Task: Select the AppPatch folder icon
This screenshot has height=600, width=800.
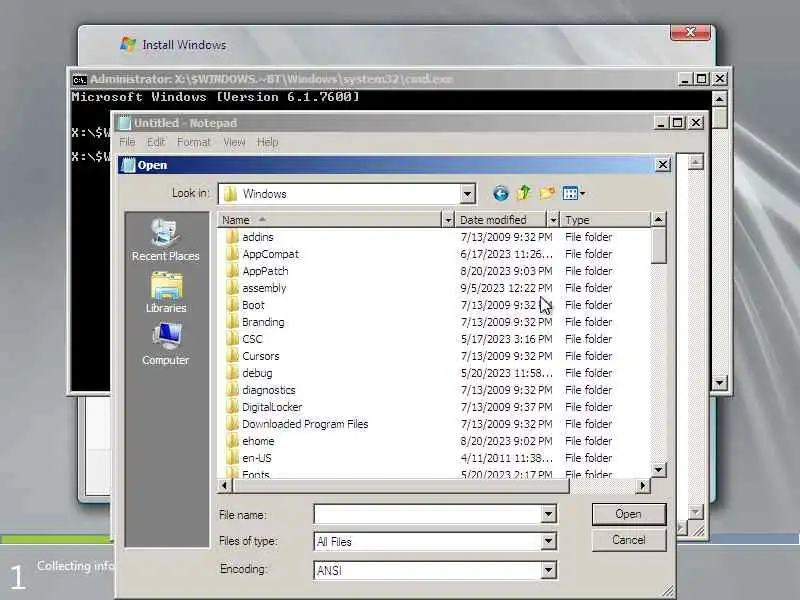Action: (232, 270)
